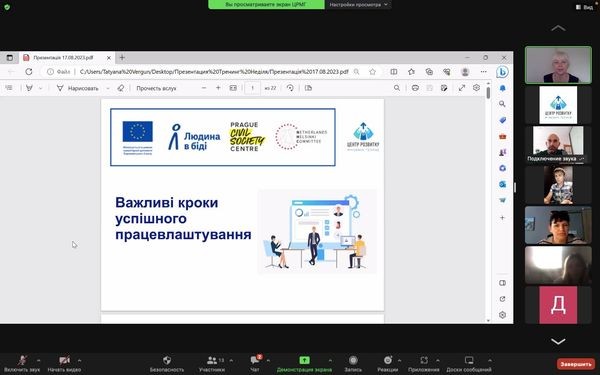600x375 pixels.
Task: Open the Безопасность shield icon
Action: 167,364
